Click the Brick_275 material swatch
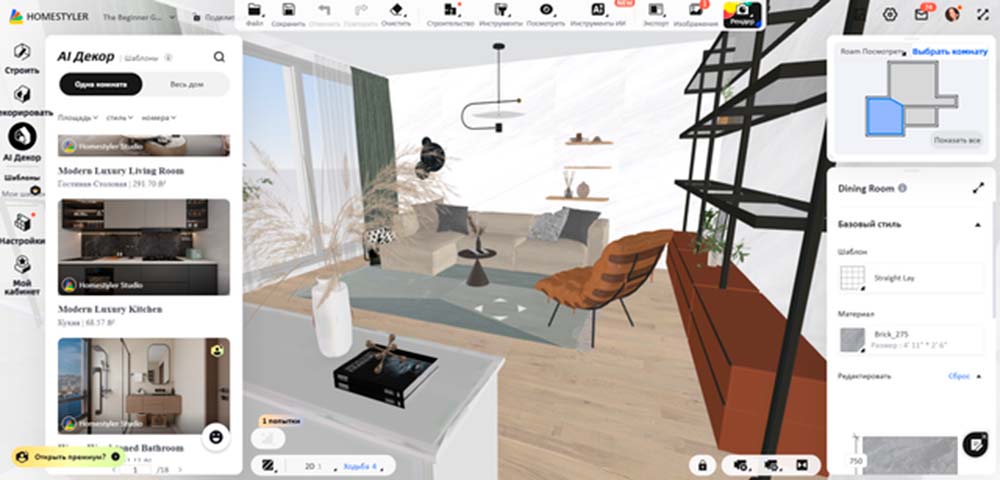This screenshot has height=480, width=1000. [852, 339]
